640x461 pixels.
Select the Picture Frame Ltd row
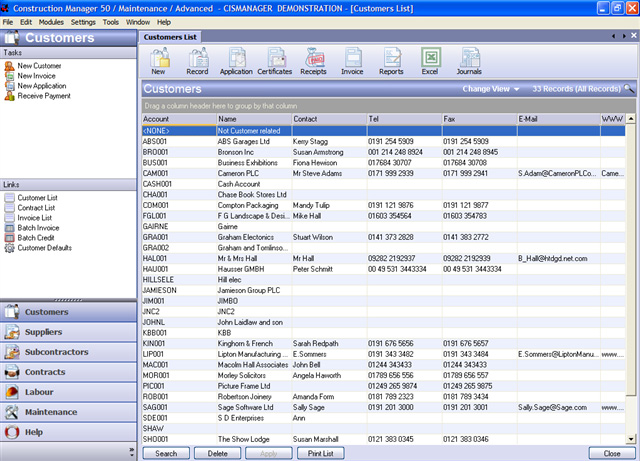383,386
